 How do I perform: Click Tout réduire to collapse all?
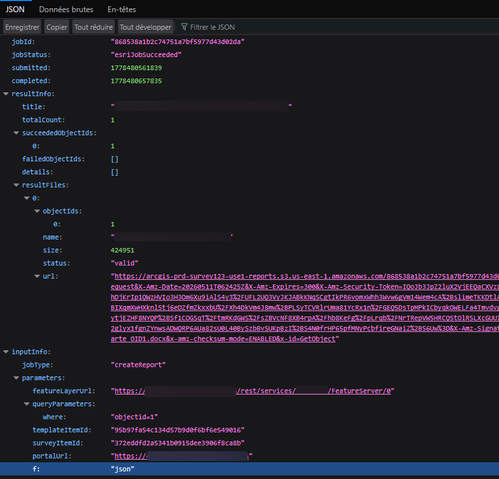coord(93,27)
